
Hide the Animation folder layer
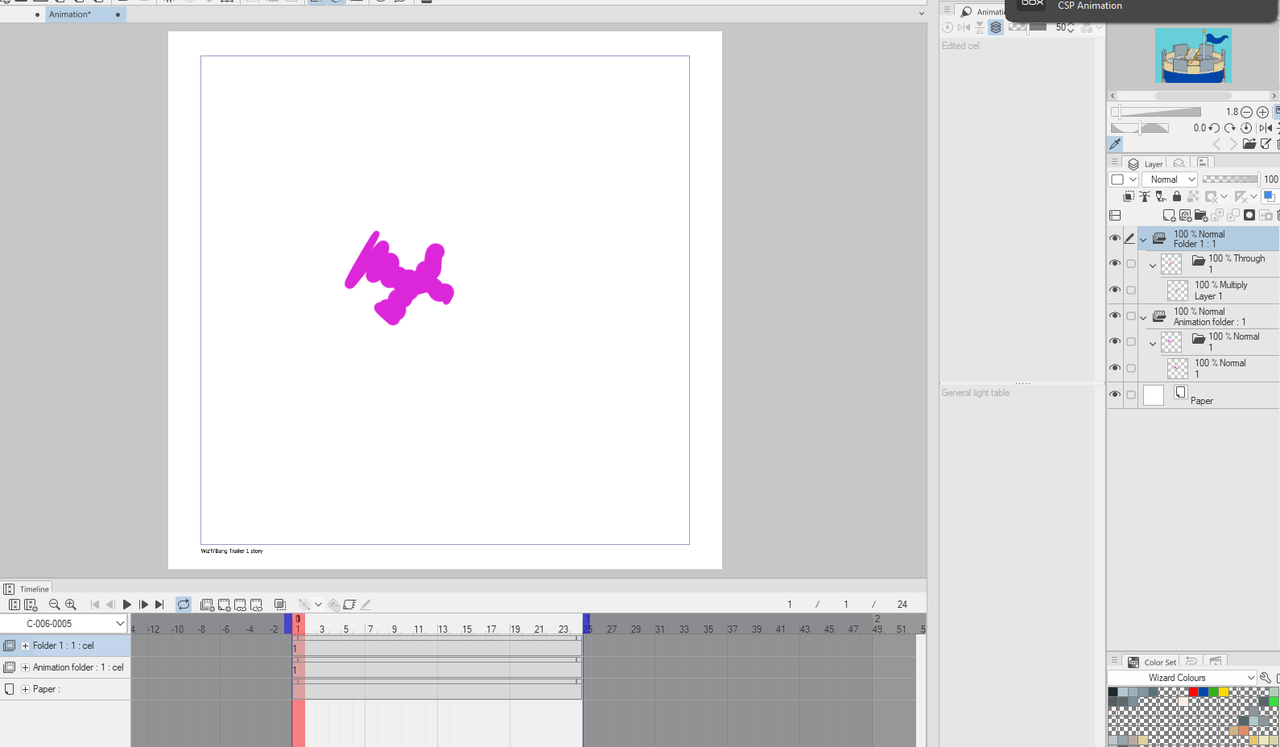tap(1114, 316)
